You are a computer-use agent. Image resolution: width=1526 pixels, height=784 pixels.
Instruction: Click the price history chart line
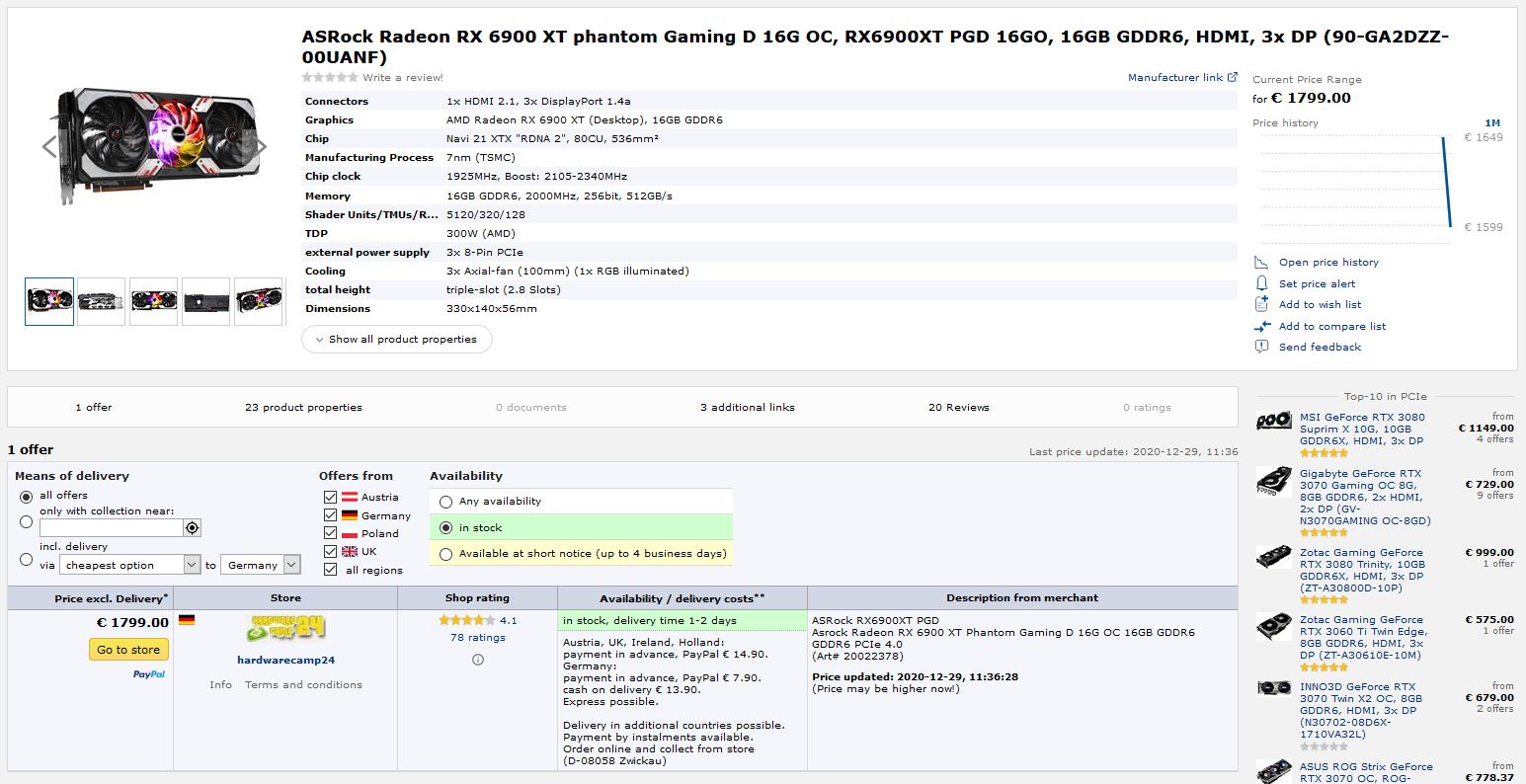click(x=1446, y=182)
